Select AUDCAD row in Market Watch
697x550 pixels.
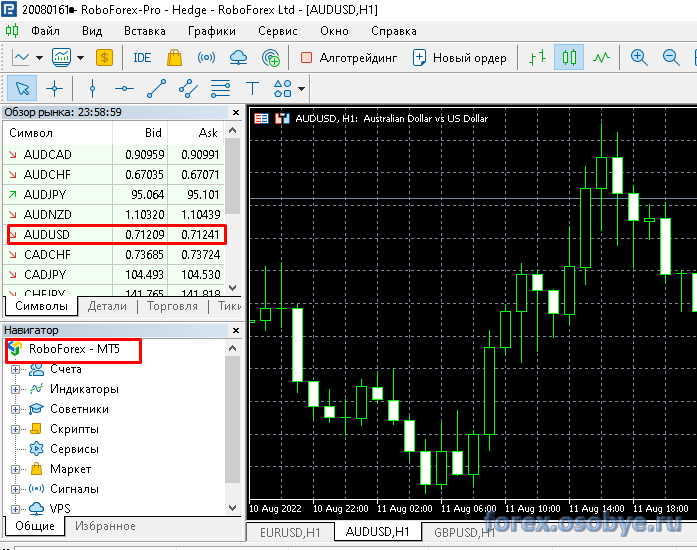pyautogui.click(x=114, y=155)
